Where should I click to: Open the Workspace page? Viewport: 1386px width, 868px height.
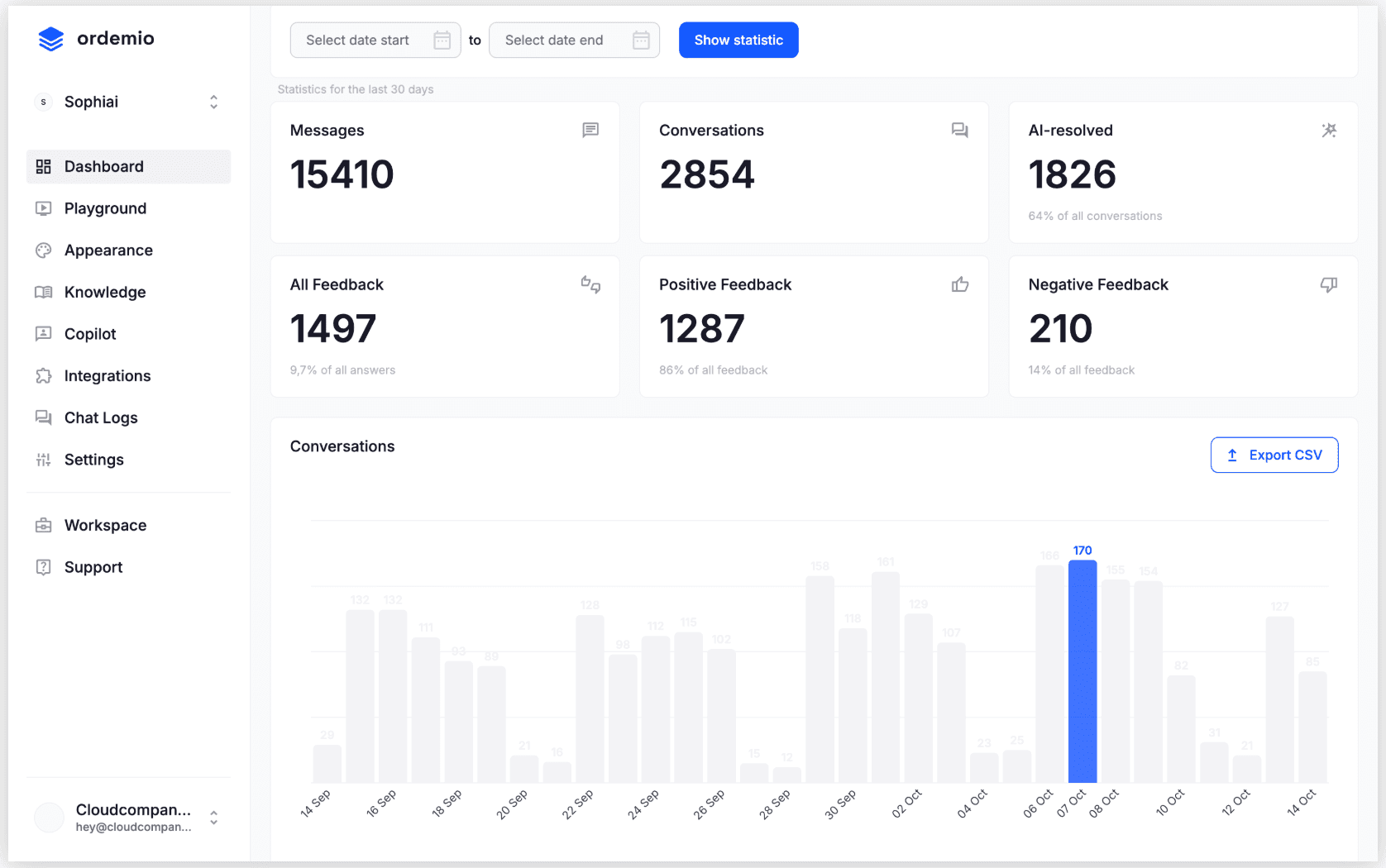(x=129, y=525)
